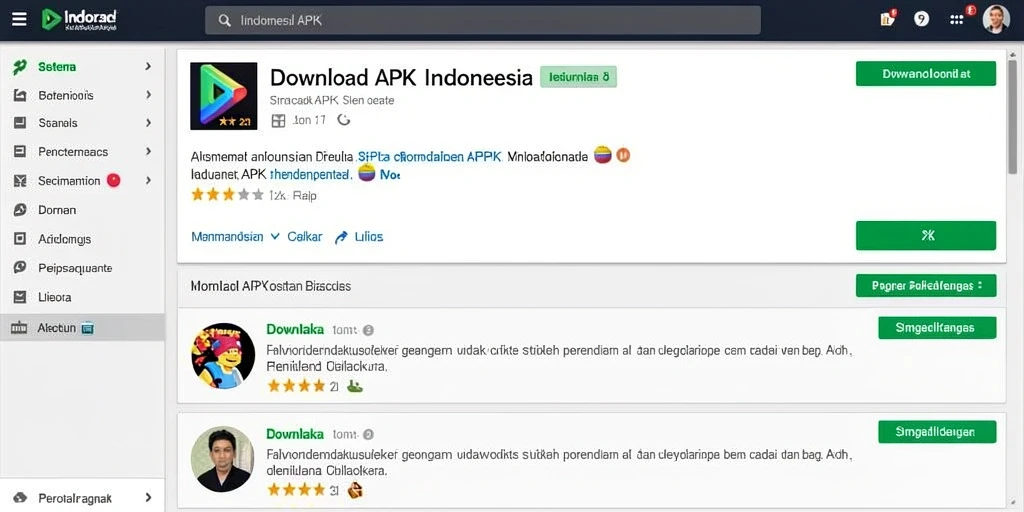Click green thumbs icon on first review
The image size is (1024, 512).
pyautogui.click(x=355, y=386)
